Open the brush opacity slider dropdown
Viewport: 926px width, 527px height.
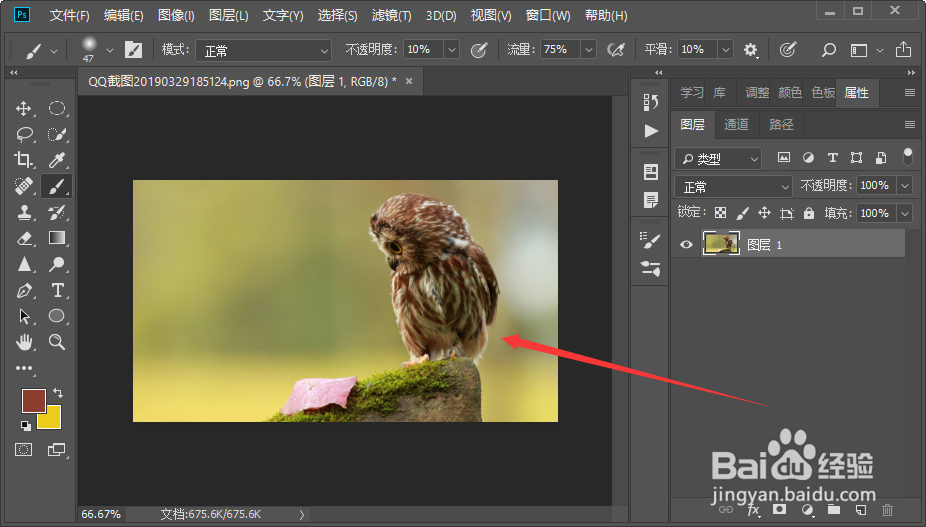[x=452, y=50]
